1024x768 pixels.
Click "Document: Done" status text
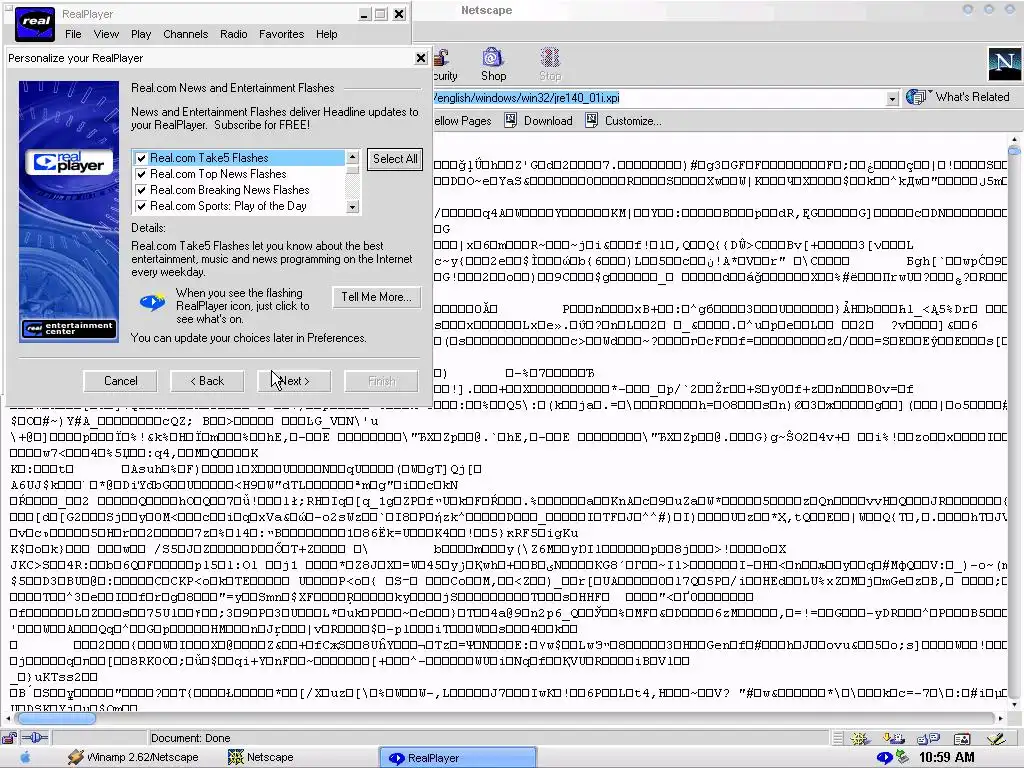click(x=190, y=738)
